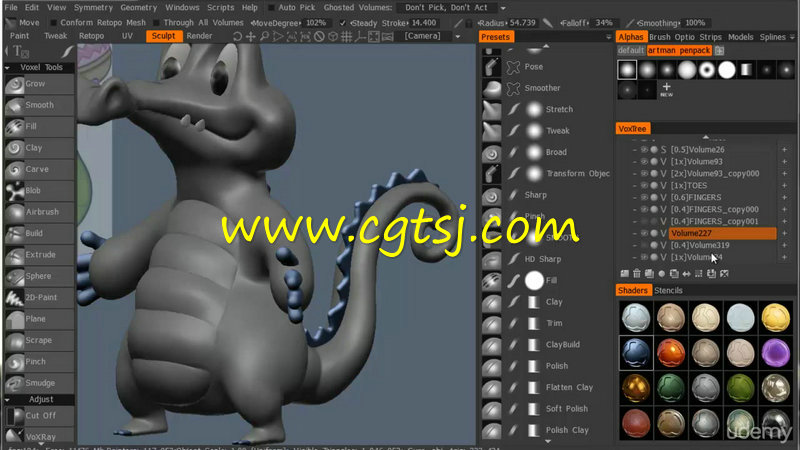Select the Fill tool in Voxel Tools
The image size is (800, 450).
[x=39, y=127]
